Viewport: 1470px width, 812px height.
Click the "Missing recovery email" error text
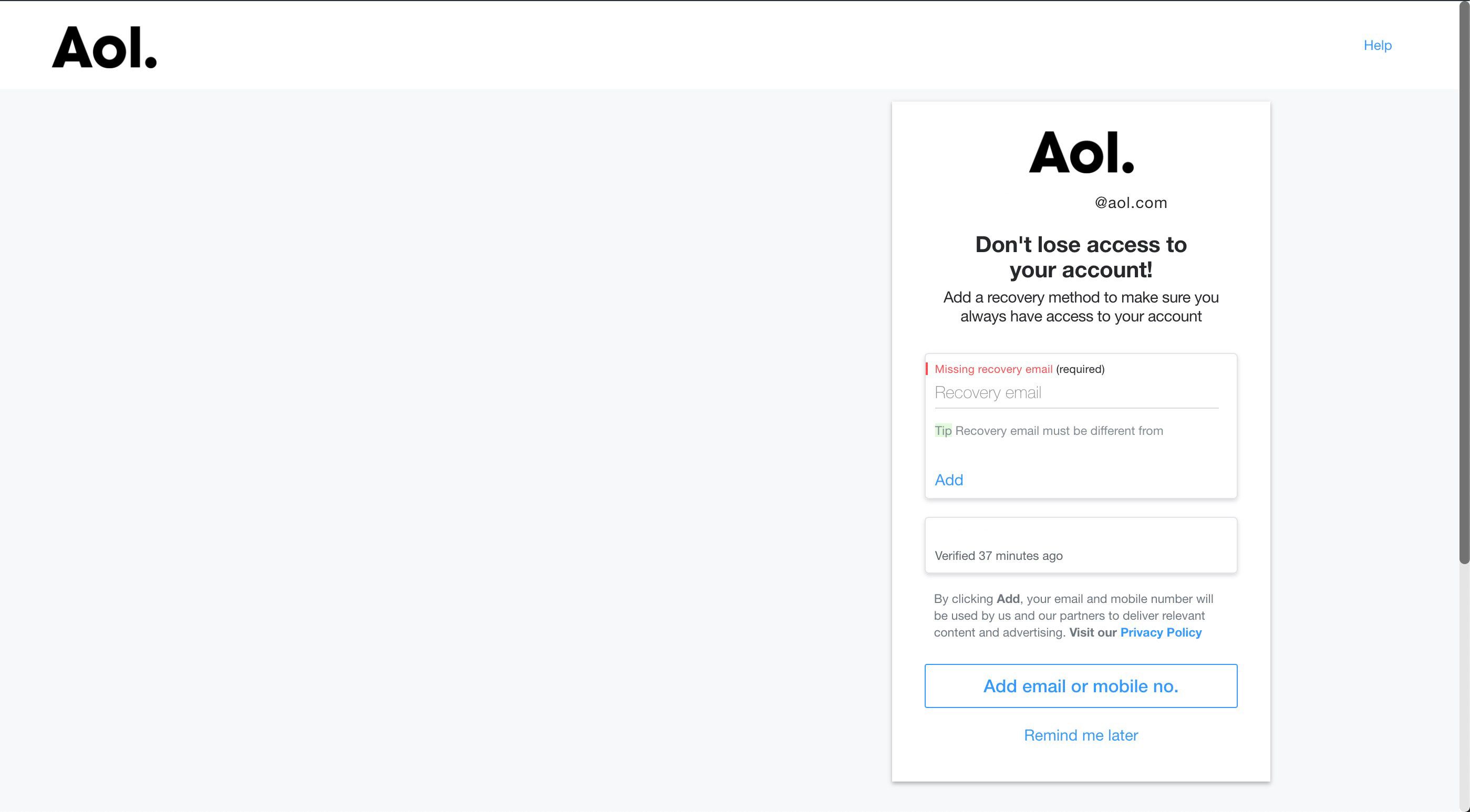click(x=993, y=369)
